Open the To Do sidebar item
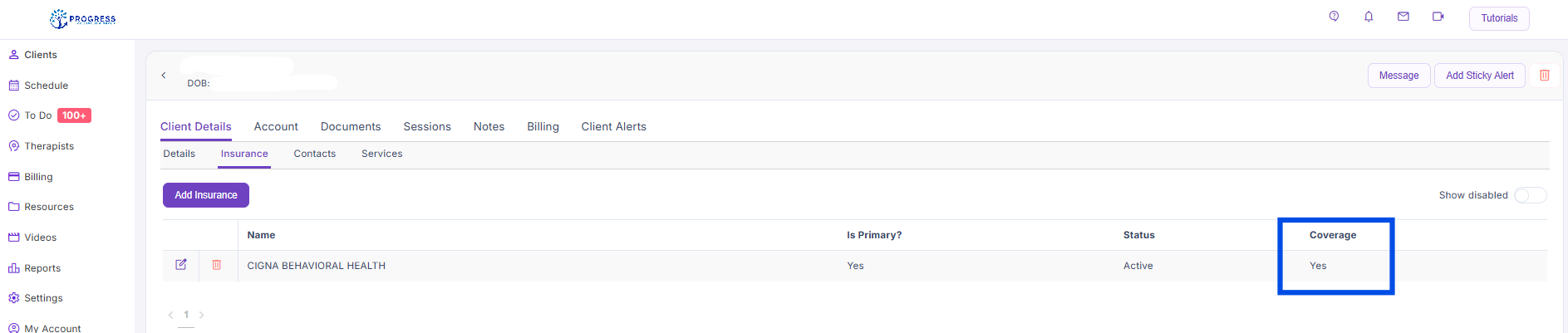This screenshot has height=333, width=1568. click(38, 115)
